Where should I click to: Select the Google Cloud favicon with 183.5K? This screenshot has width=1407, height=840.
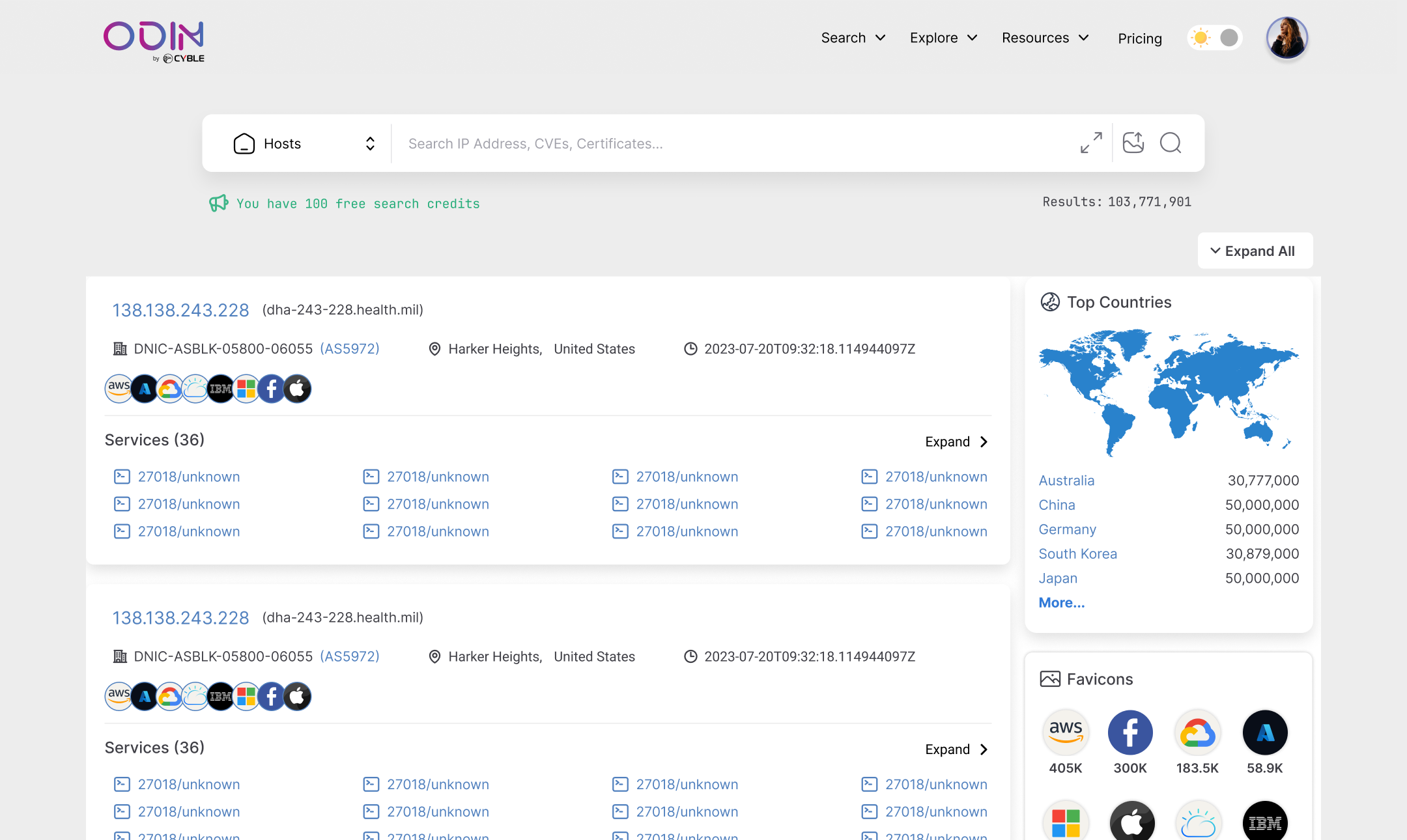click(x=1197, y=733)
